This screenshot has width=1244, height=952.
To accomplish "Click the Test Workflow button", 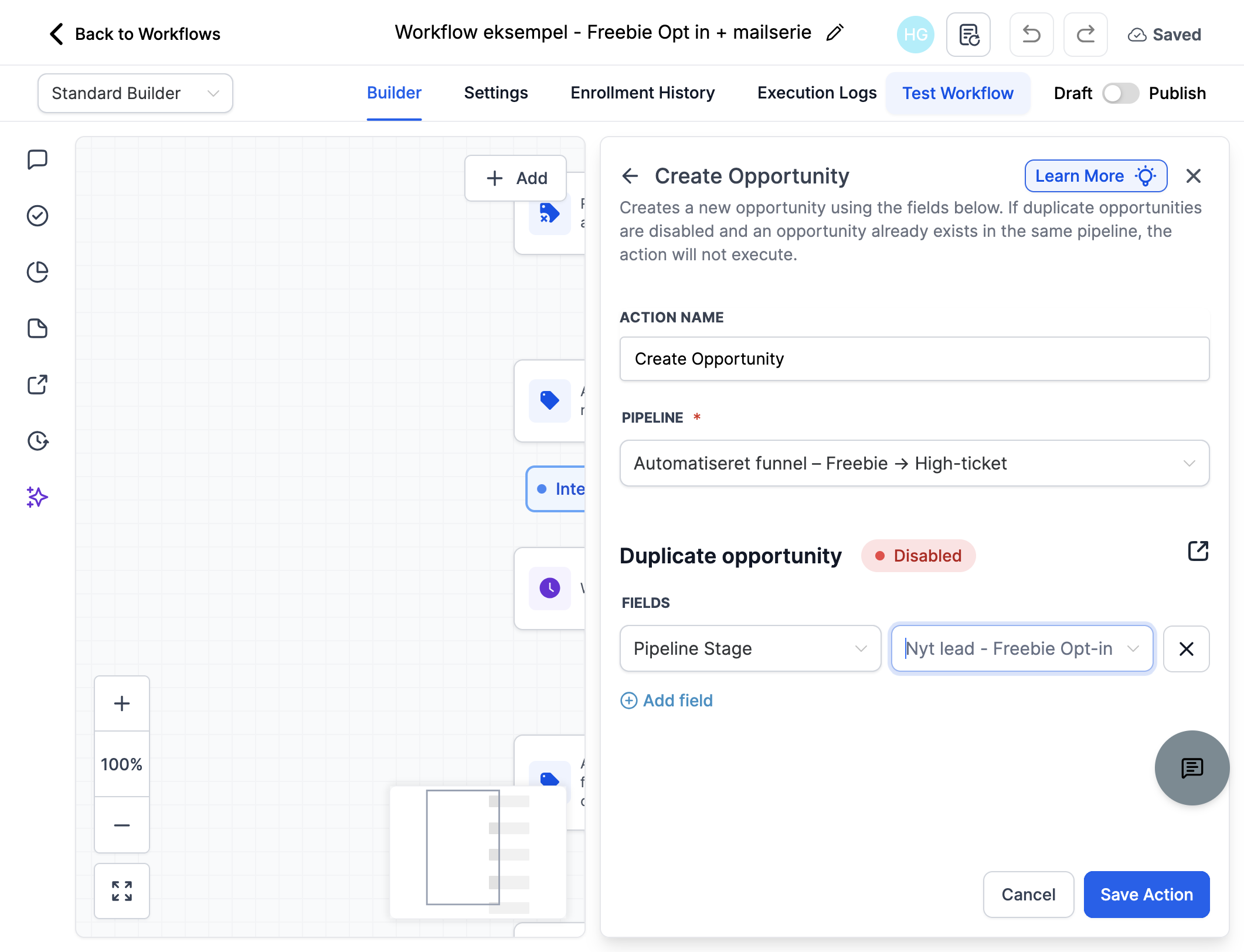I will (x=958, y=93).
